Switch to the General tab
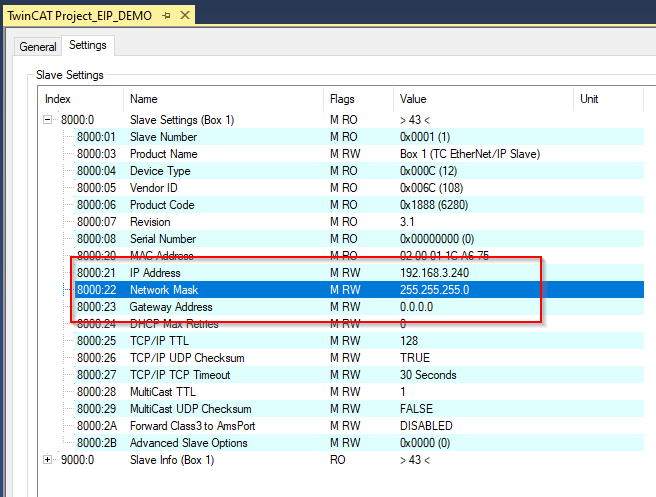 (38, 46)
